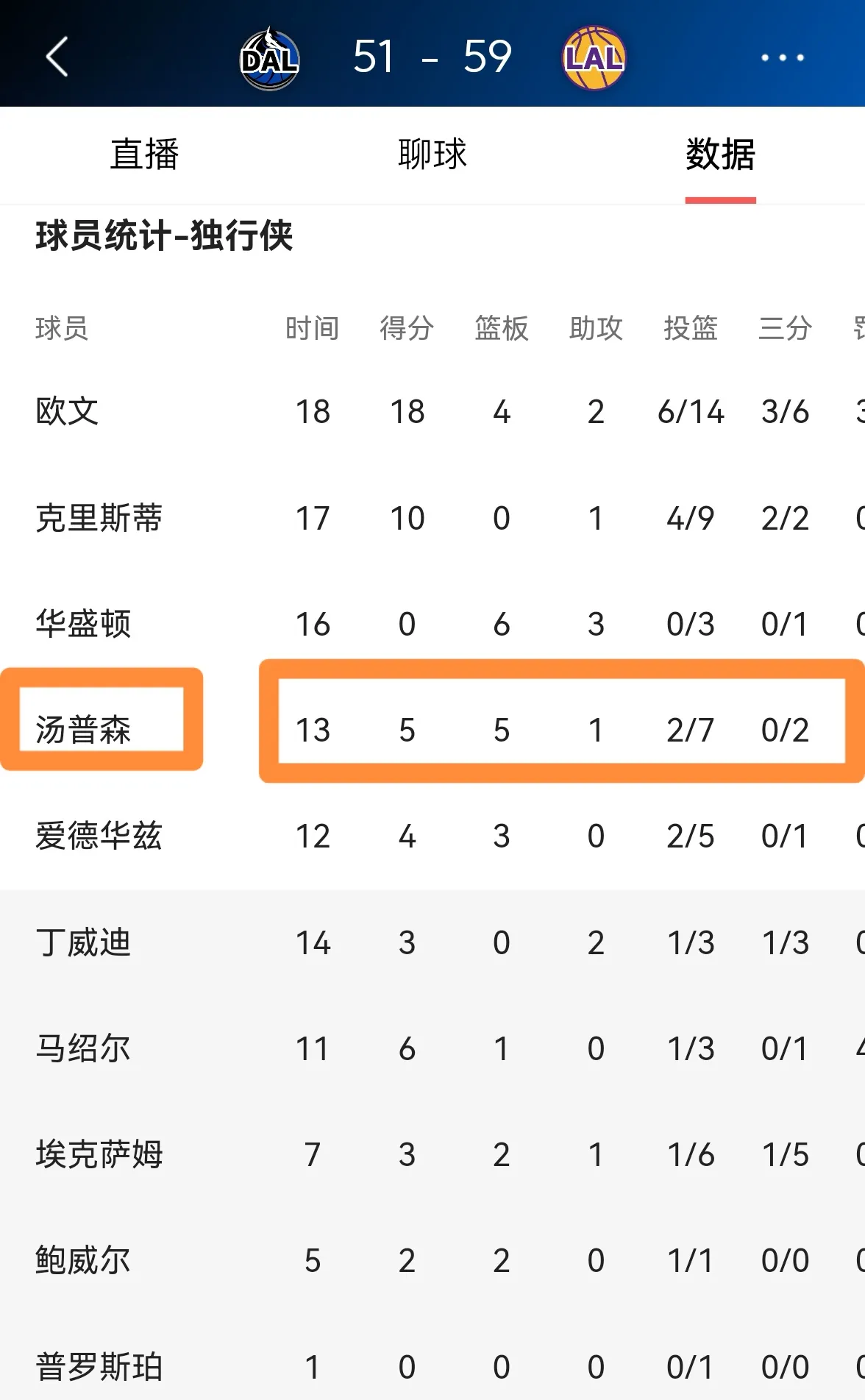Switch to the 直播 tab

(144, 154)
